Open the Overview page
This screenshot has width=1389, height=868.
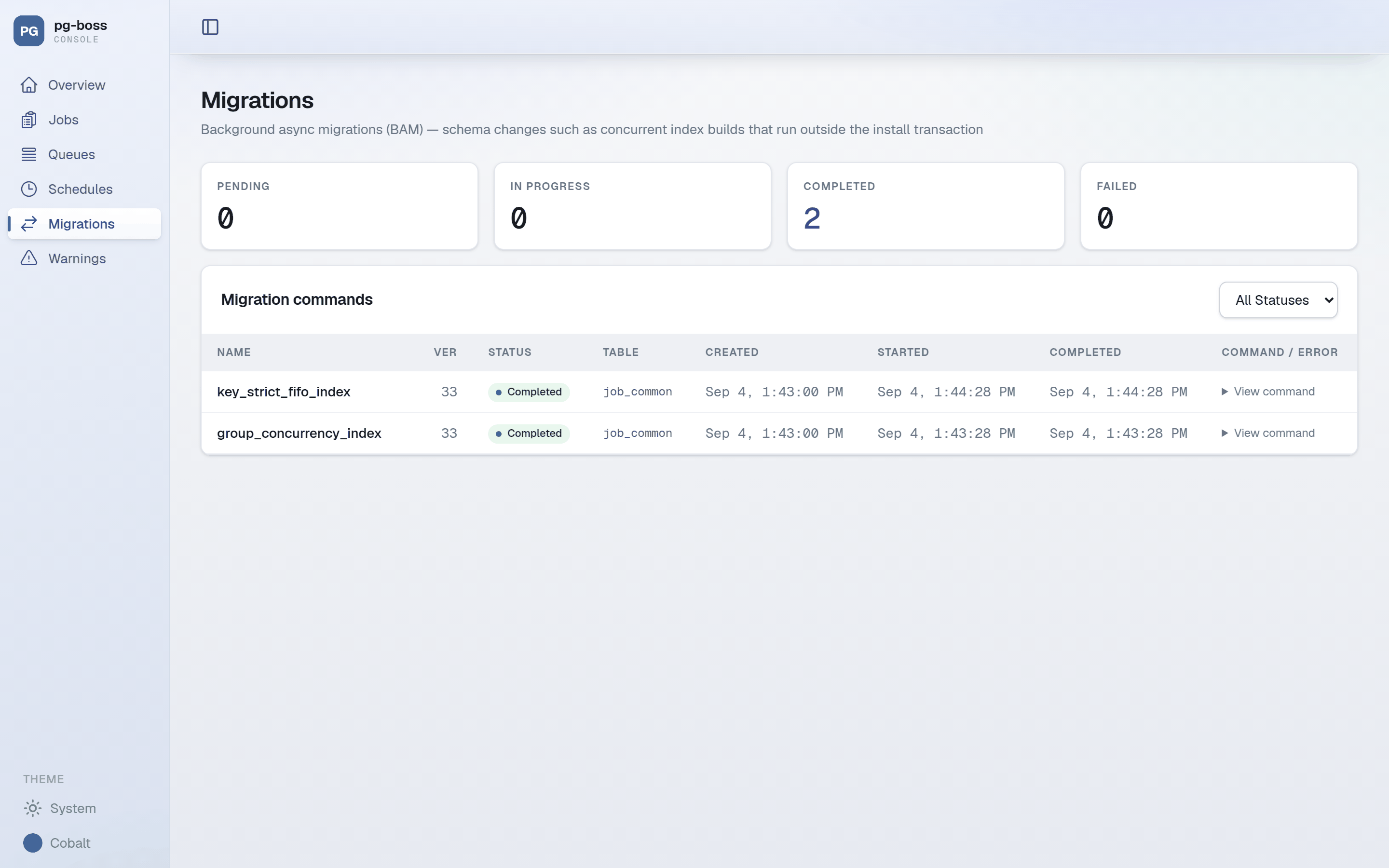pyautogui.click(x=84, y=85)
